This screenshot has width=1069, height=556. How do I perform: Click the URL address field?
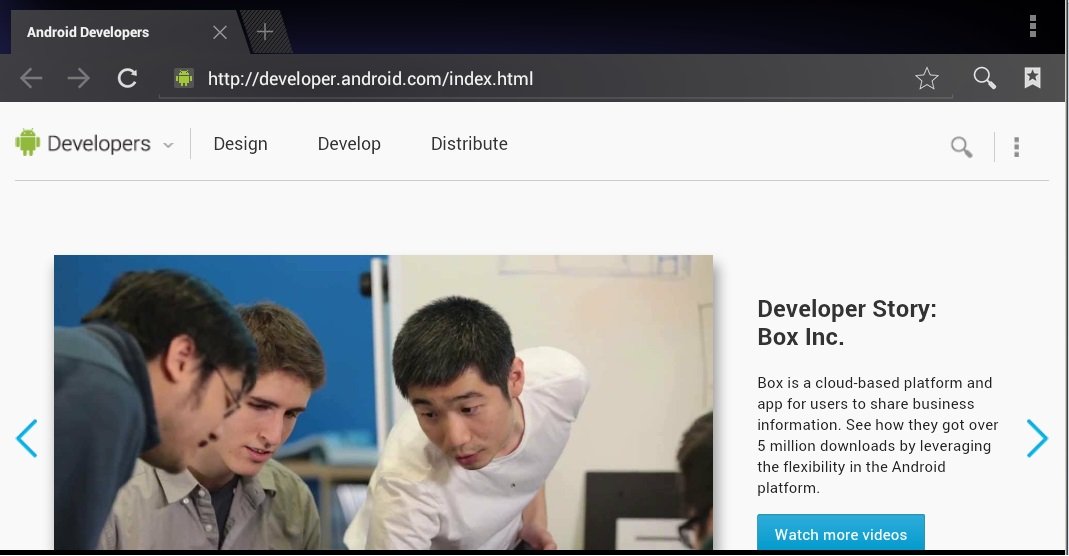pos(554,79)
